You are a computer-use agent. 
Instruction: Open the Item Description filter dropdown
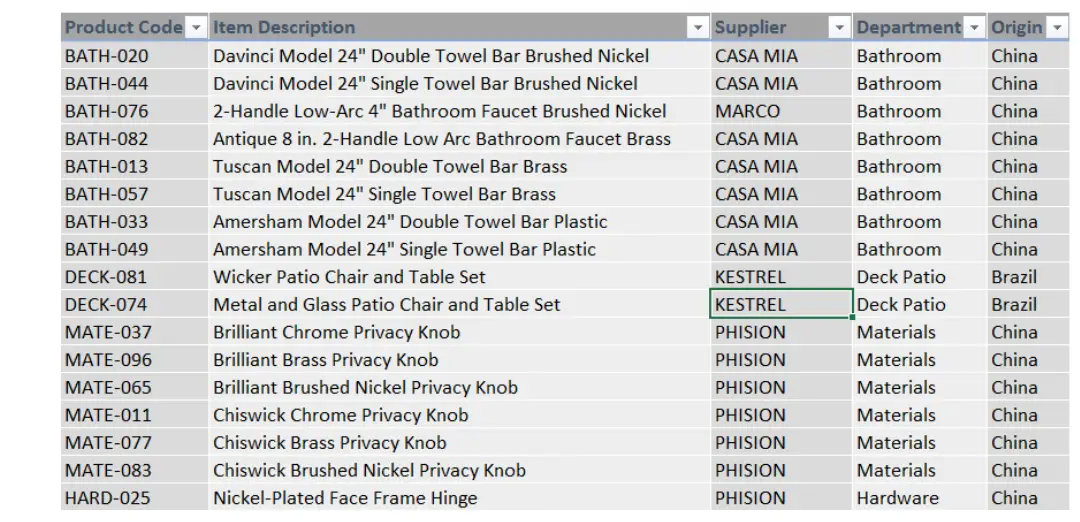(x=698, y=28)
